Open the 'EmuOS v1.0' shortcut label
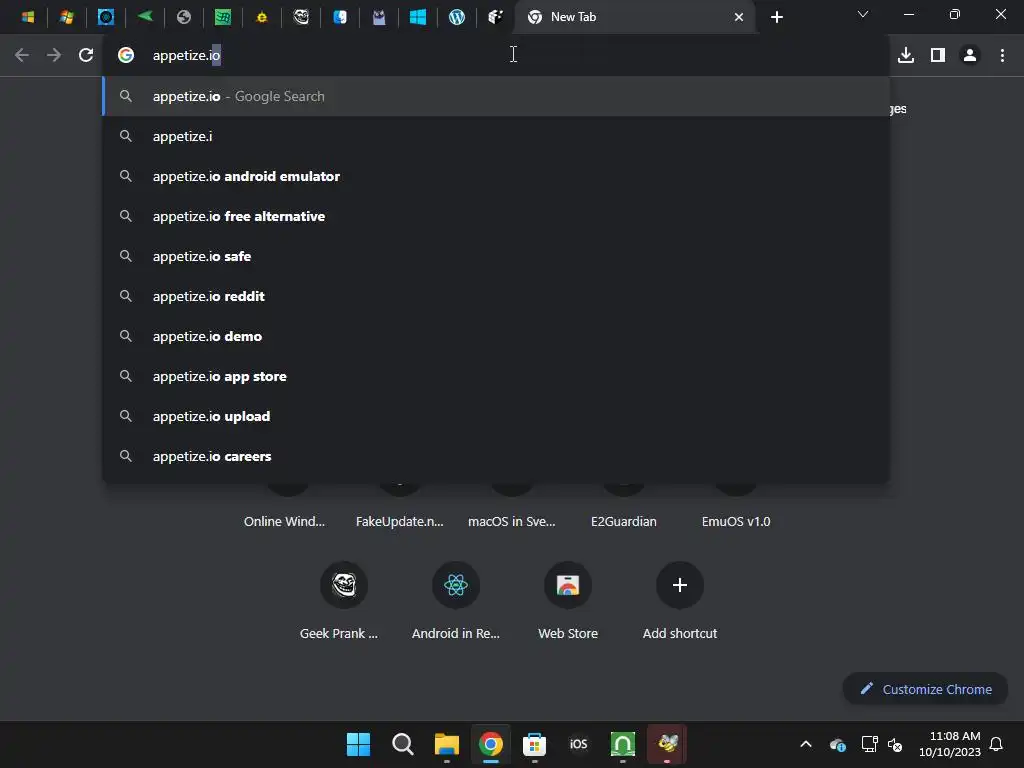 click(736, 521)
